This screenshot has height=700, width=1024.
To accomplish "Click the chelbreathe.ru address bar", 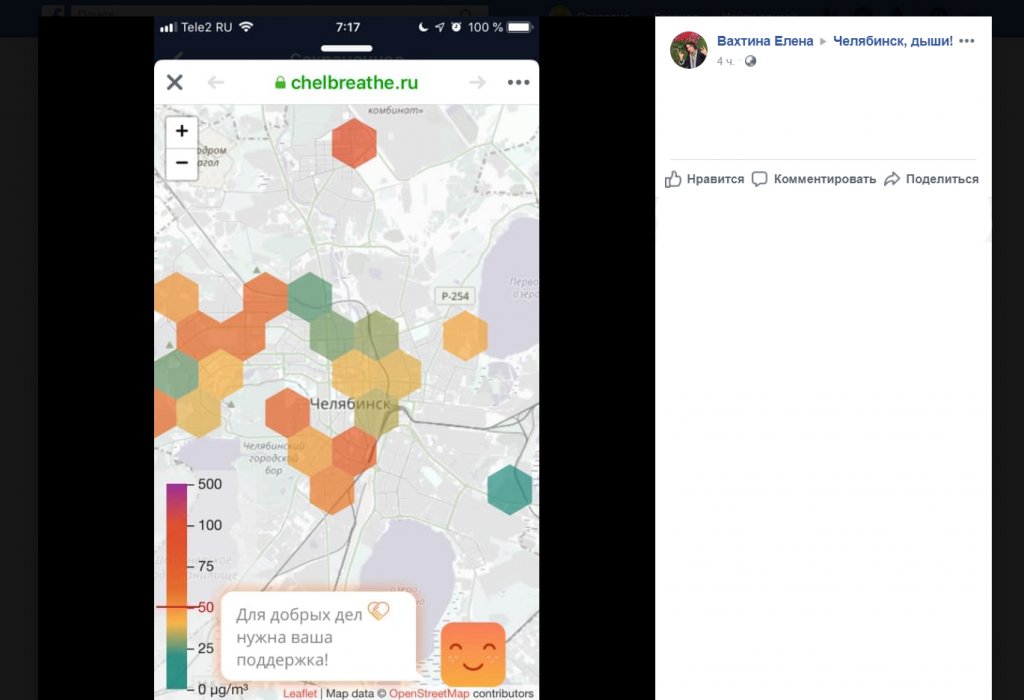I will coord(346,82).
